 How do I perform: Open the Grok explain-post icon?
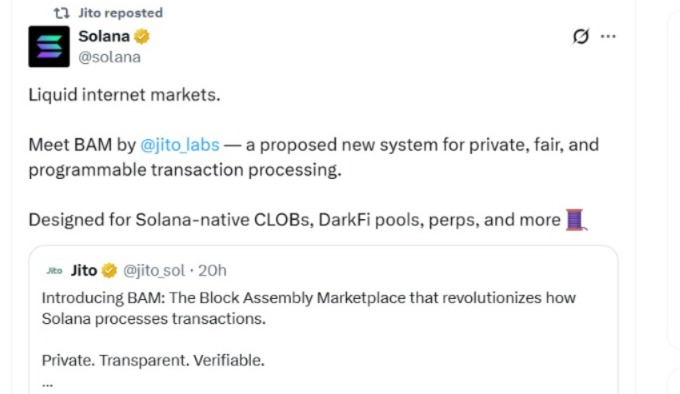point(581,36)
